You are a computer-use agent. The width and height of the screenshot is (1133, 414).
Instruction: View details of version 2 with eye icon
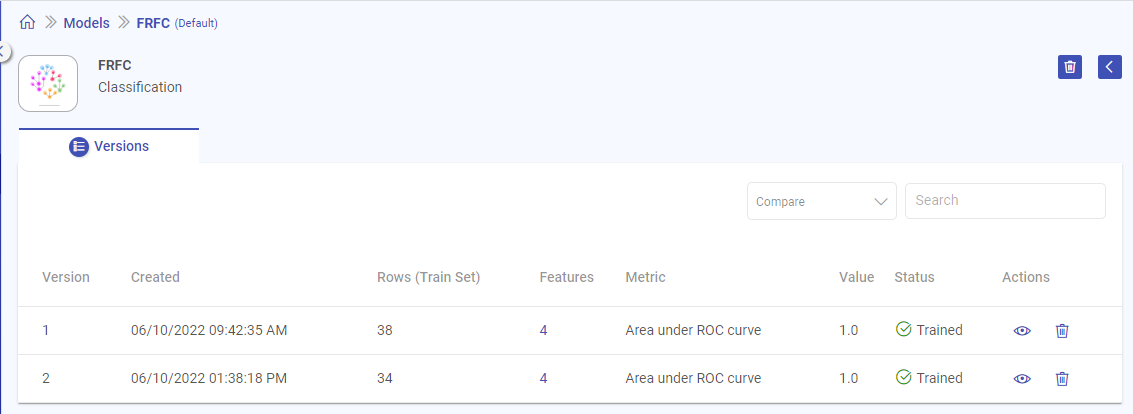coord(1022,379)
